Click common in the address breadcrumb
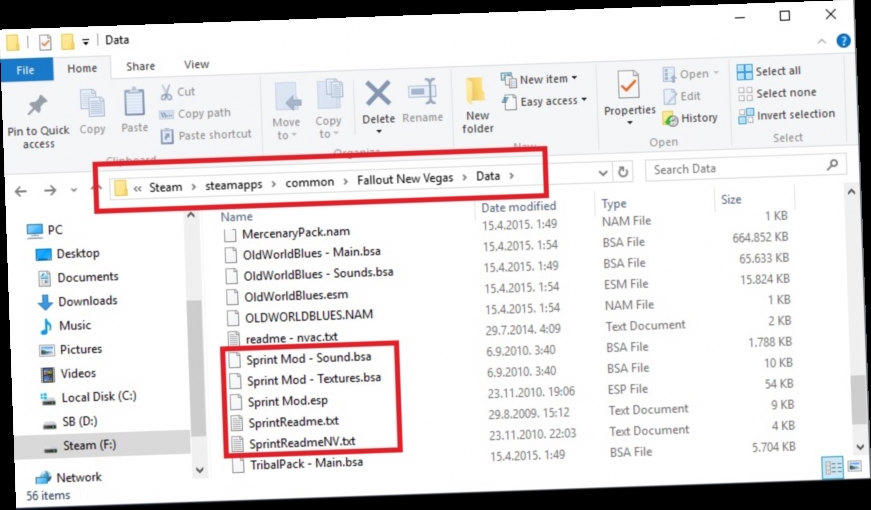The image size is (871, 510). coord(309,182)
